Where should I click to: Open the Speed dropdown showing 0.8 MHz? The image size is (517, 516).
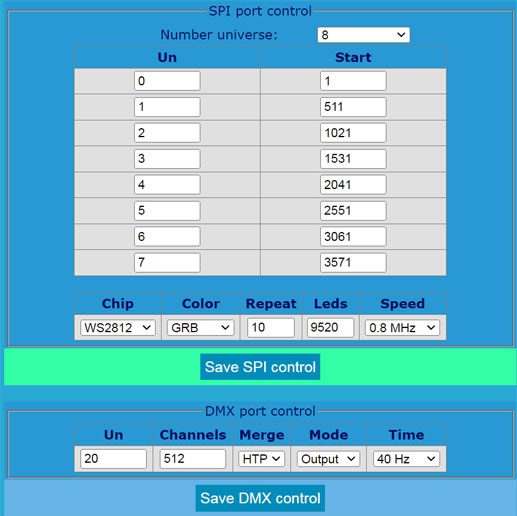click(402, 328)
